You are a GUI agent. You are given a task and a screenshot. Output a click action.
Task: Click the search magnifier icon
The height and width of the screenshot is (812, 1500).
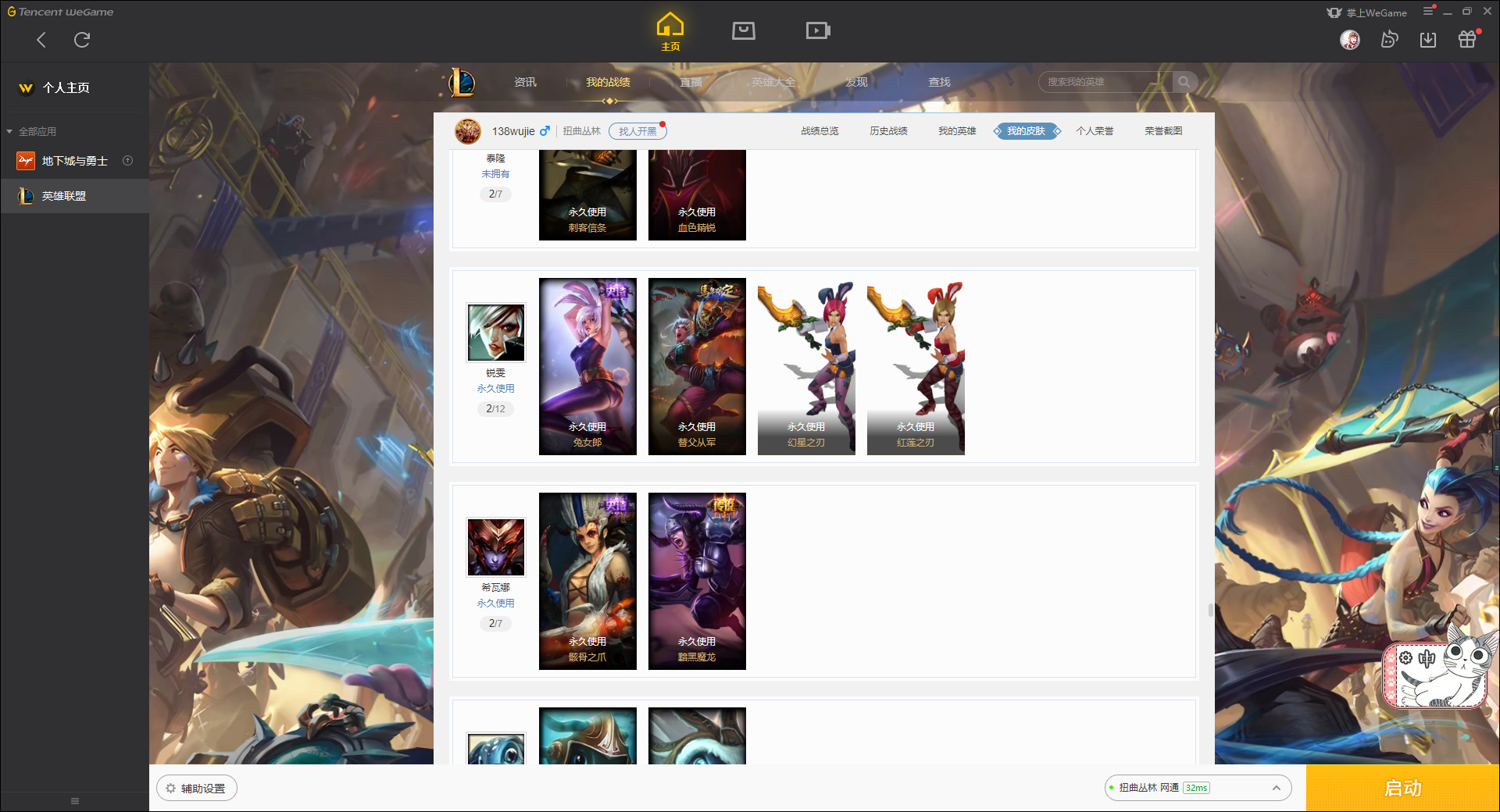1184,82
